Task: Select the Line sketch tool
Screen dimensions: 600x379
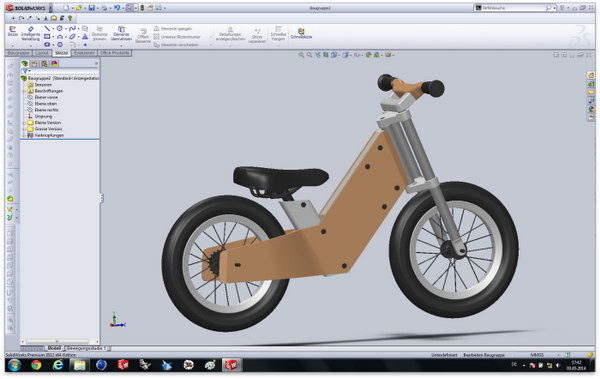Action: pos(47,29)
